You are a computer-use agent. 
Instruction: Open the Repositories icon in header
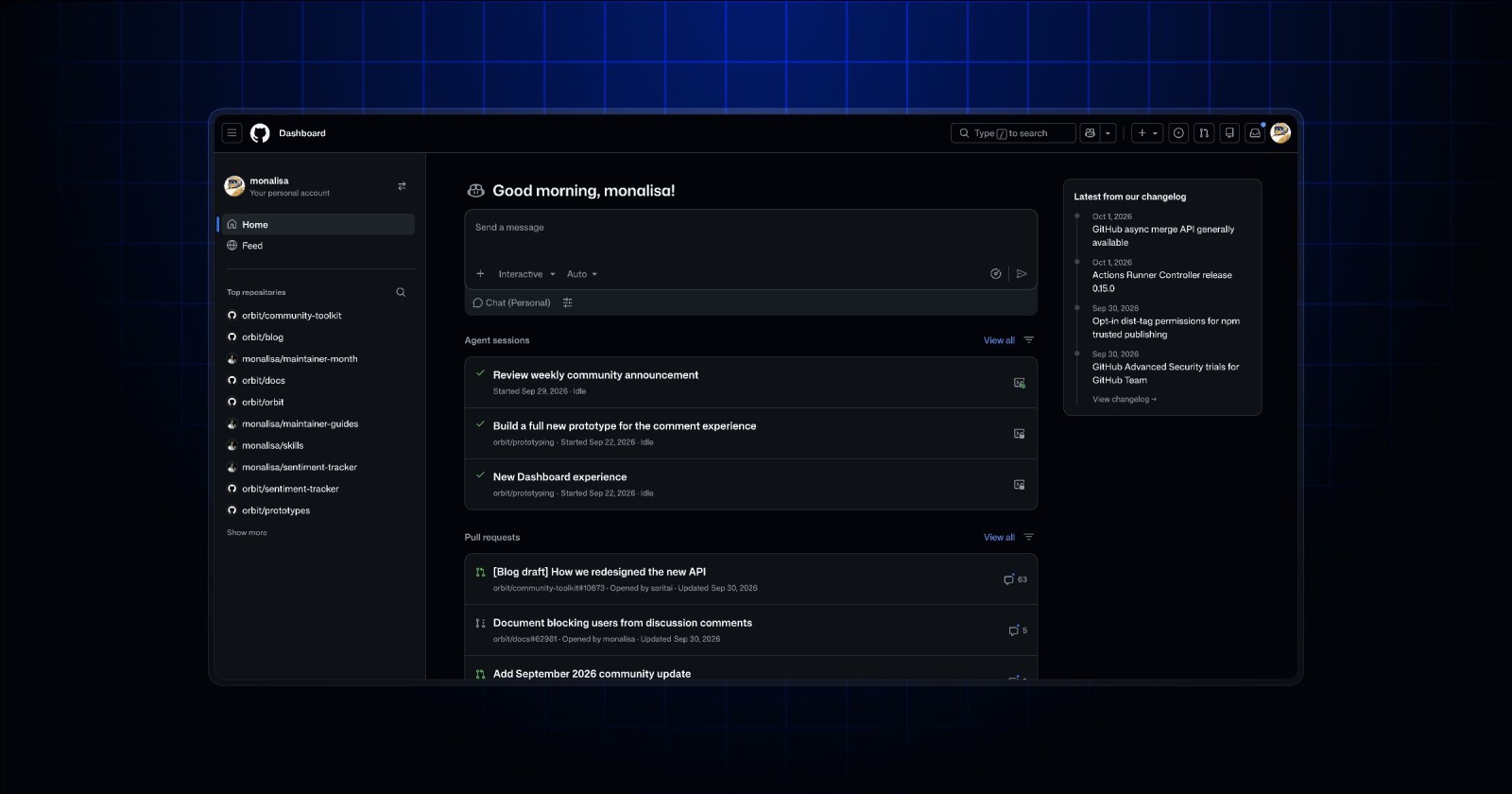[1229, 133]
